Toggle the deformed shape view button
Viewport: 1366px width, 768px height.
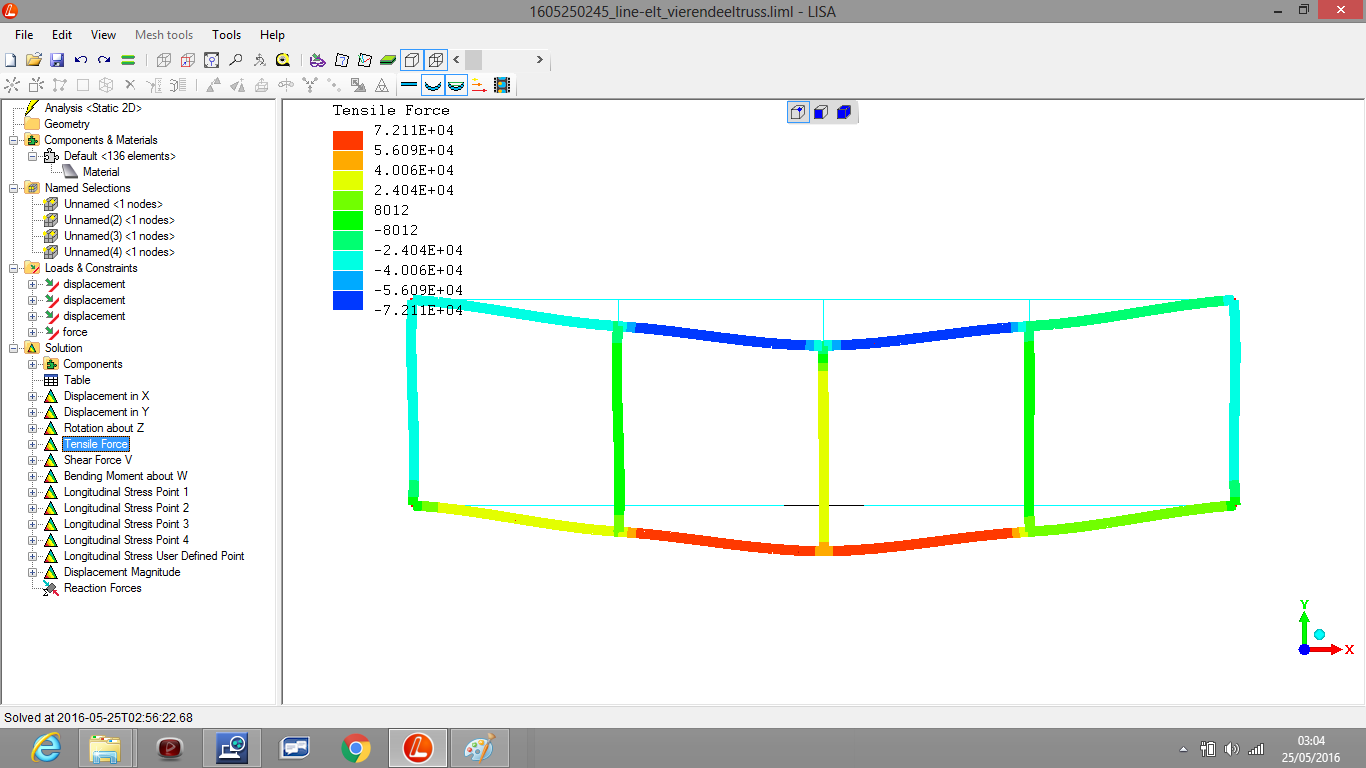point(432,86)
